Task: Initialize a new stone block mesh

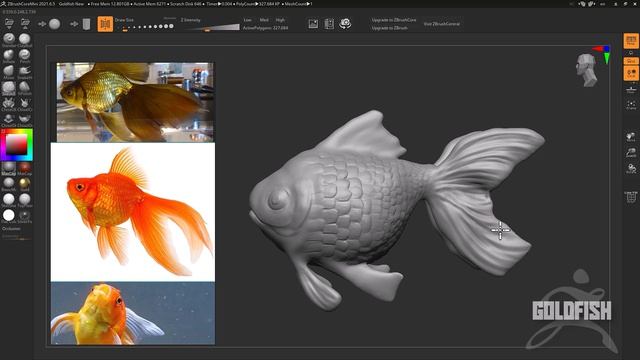Action: click(86, 24)
